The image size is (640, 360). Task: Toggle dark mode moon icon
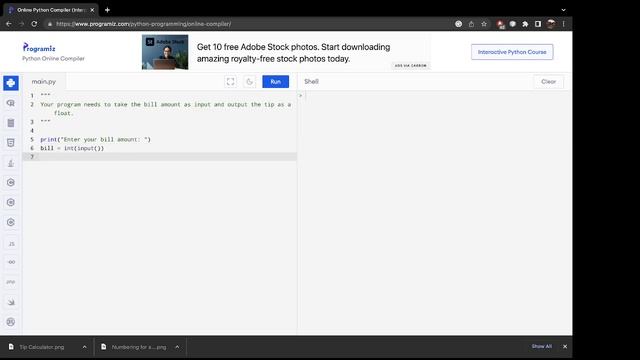pos(249,82)
